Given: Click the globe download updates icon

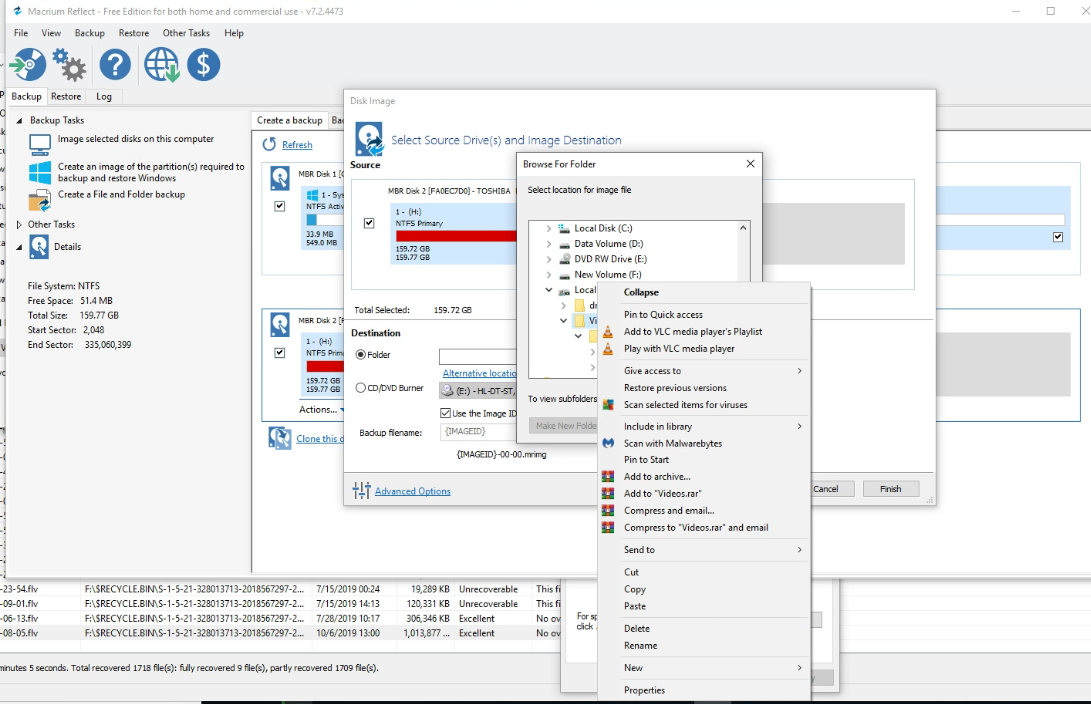Looking at the screenshot, I should click(x=161, y=65).
